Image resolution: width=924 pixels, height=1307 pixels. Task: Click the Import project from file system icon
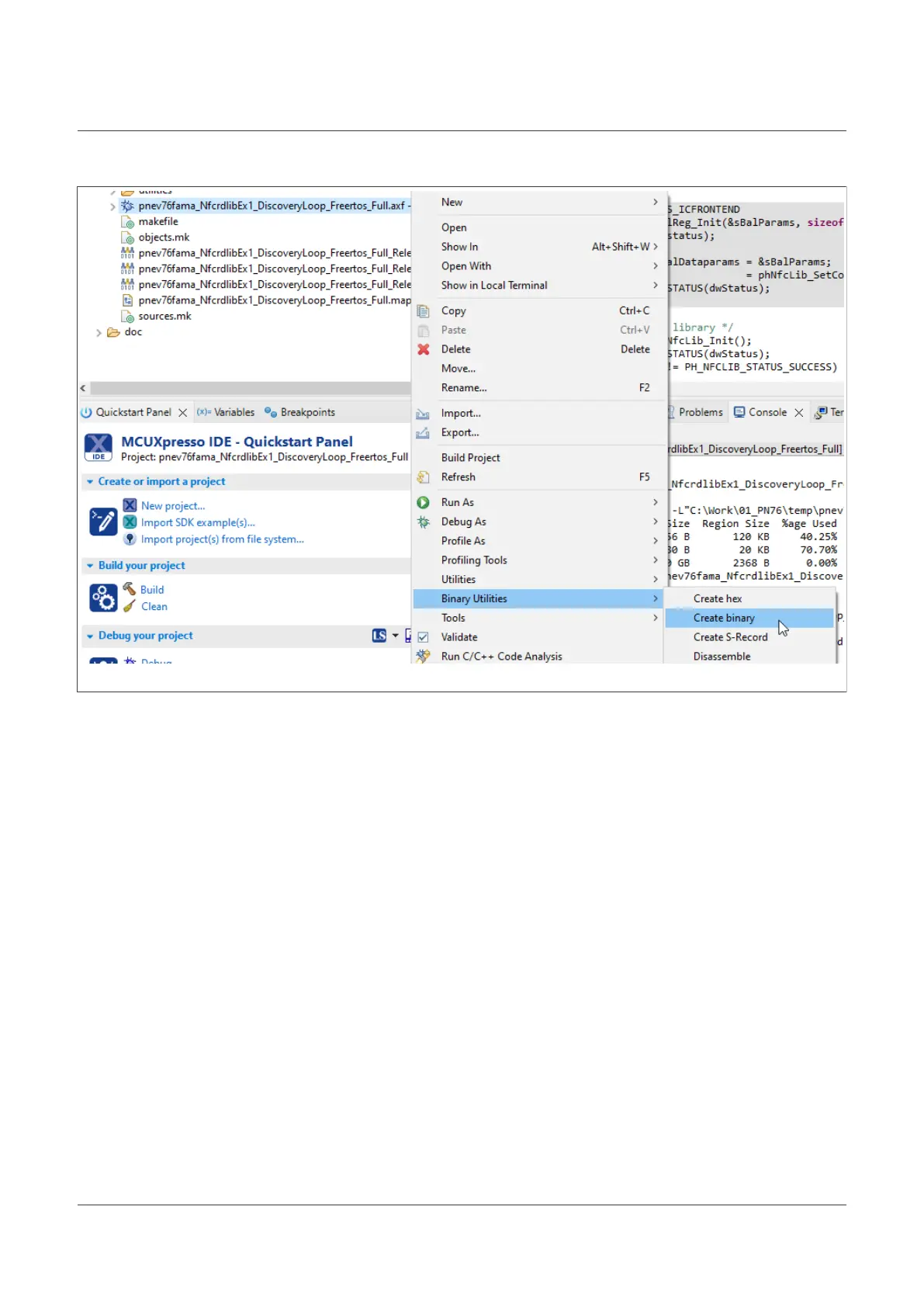pos(130,539)
